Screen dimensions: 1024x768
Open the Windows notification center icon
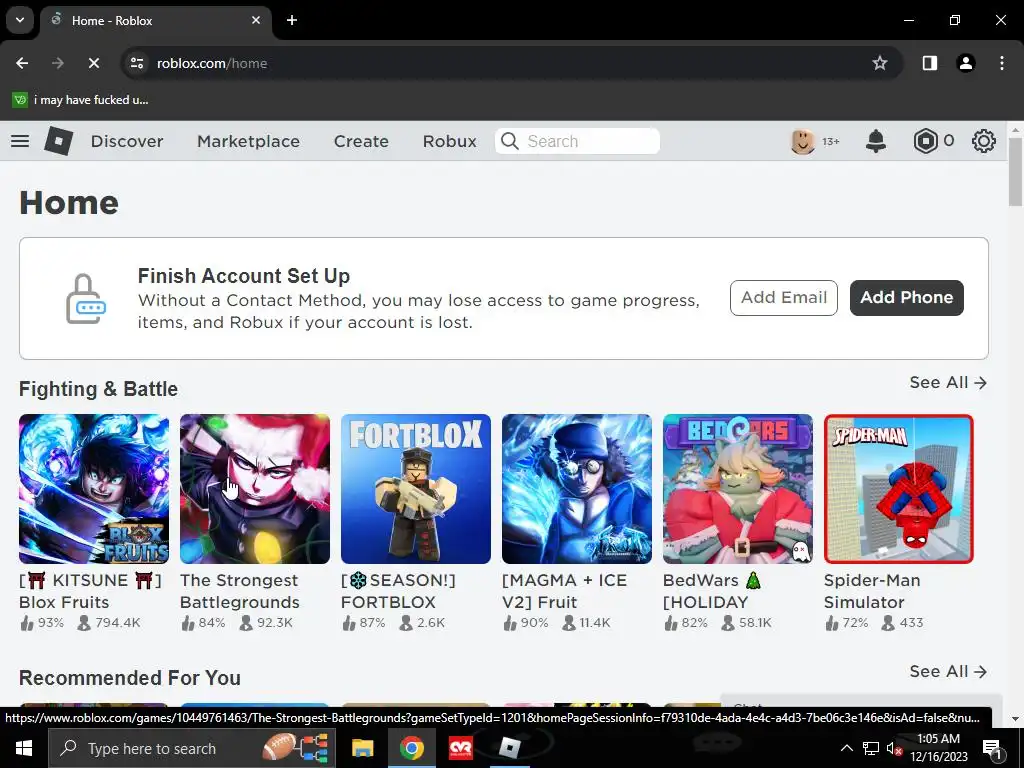(992, 748)
